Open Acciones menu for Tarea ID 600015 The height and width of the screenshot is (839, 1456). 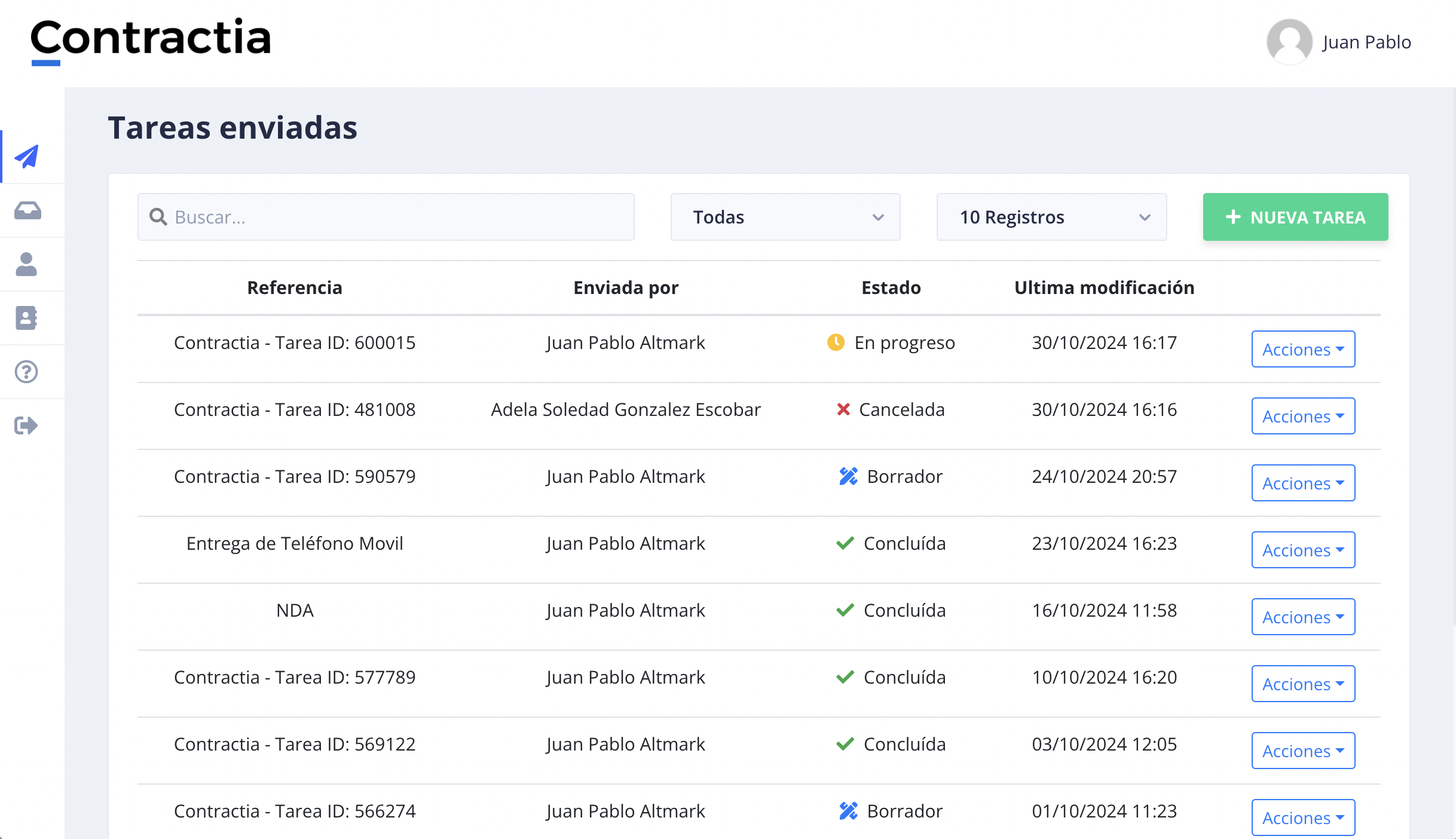(1302, 349)
